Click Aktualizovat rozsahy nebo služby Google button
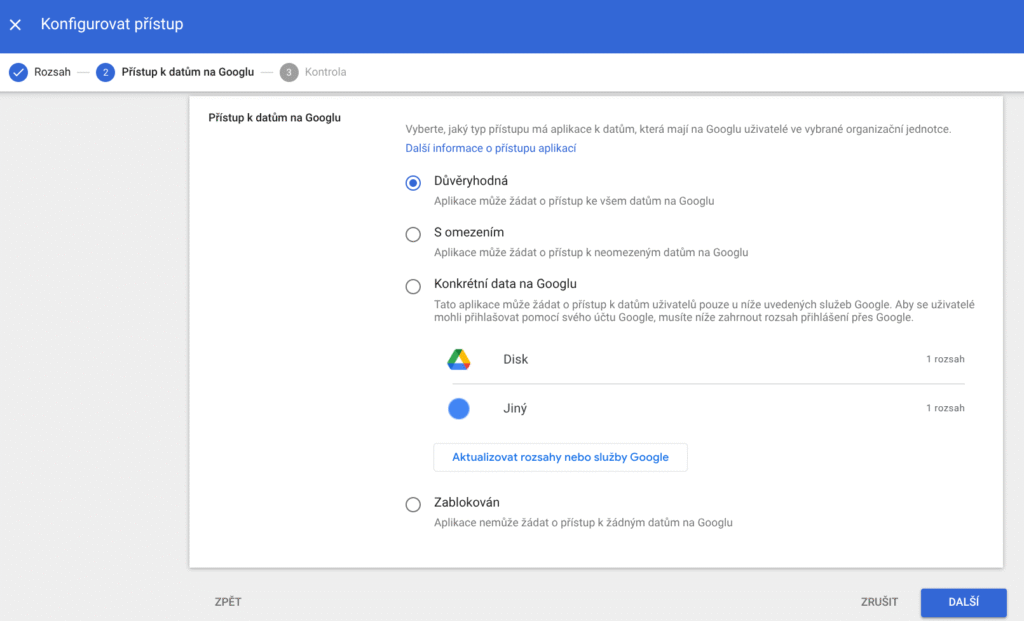Screen dimensions: 1024x621 [560, 457]
